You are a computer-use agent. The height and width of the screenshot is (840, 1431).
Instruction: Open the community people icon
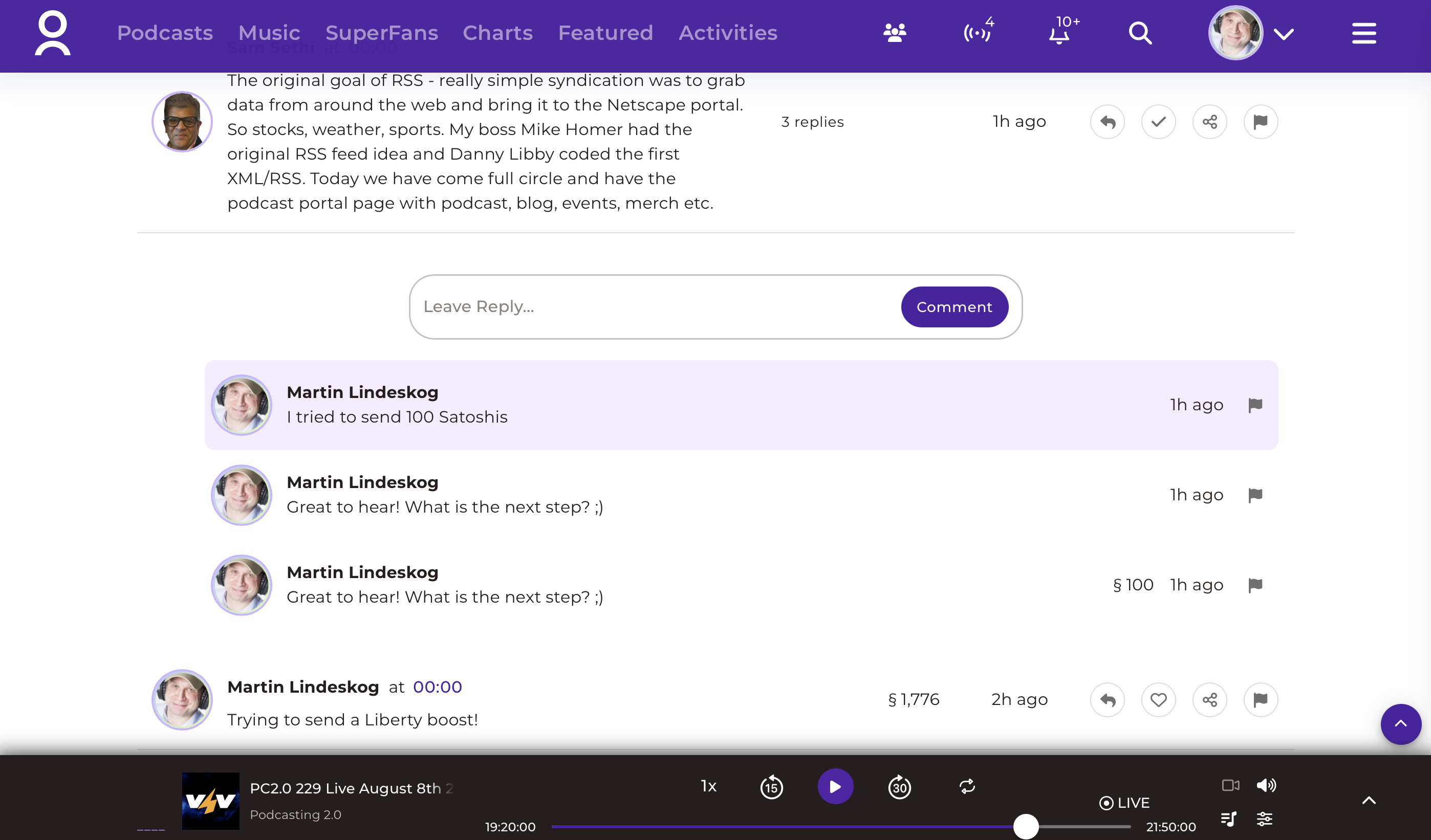point(895,33)
